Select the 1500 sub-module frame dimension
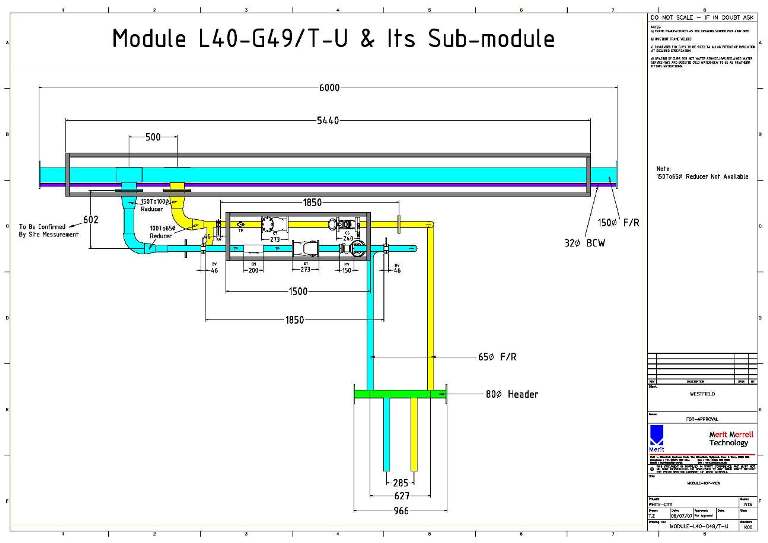 [x=298, y=292]
